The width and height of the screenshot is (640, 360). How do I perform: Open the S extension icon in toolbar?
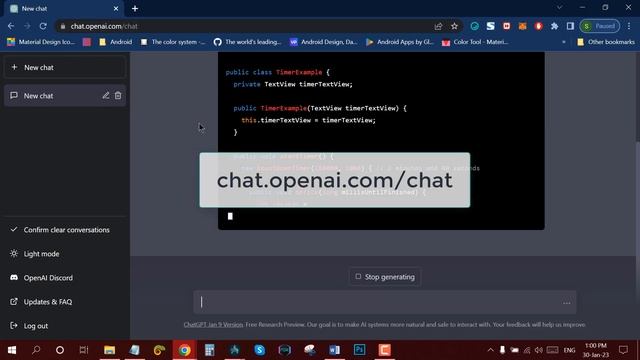491,26
